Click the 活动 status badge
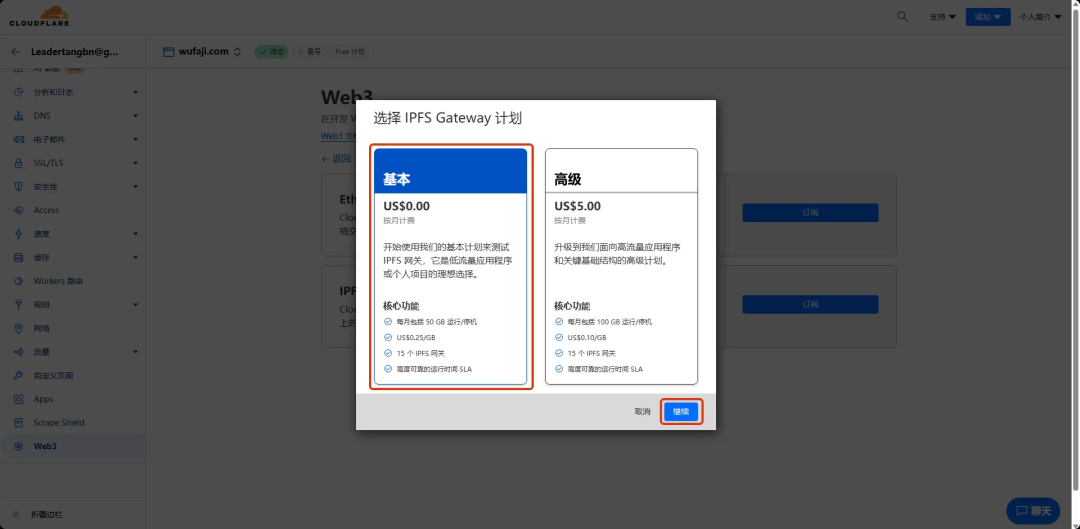Viewport: 1080px width, 529px height. coord(272,52)
